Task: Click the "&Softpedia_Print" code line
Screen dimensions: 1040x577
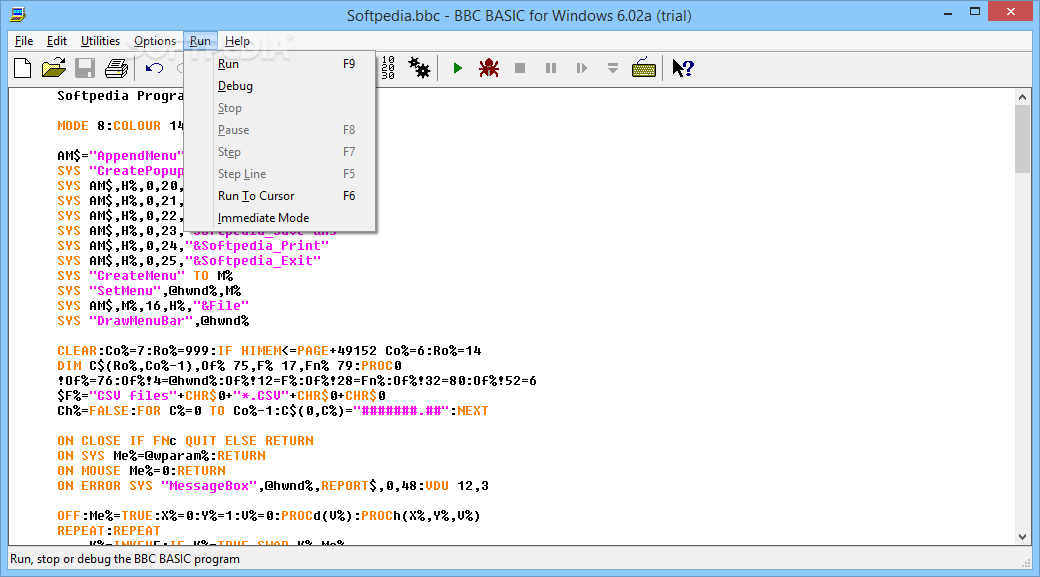Action: click(193, 246)
